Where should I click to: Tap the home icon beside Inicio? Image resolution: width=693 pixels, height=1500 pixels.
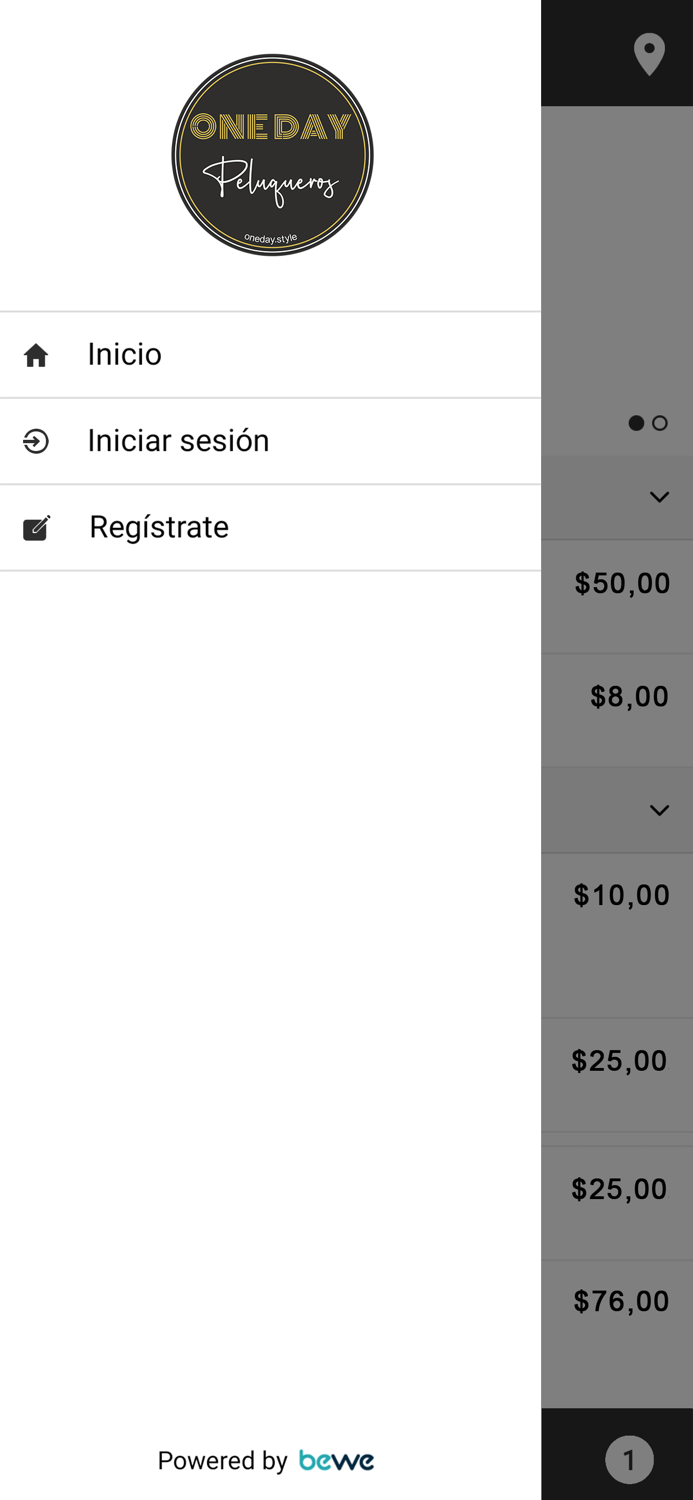click(36, 355)
